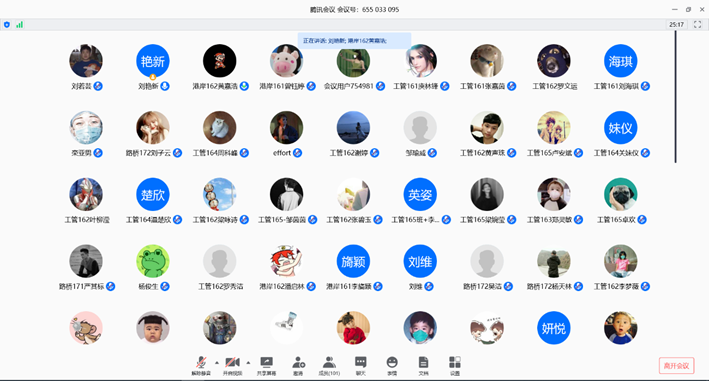This screenshot has width=709, height=381.
Task: Click muted mic beside 工管164周科峰
Action: [244, 153]
